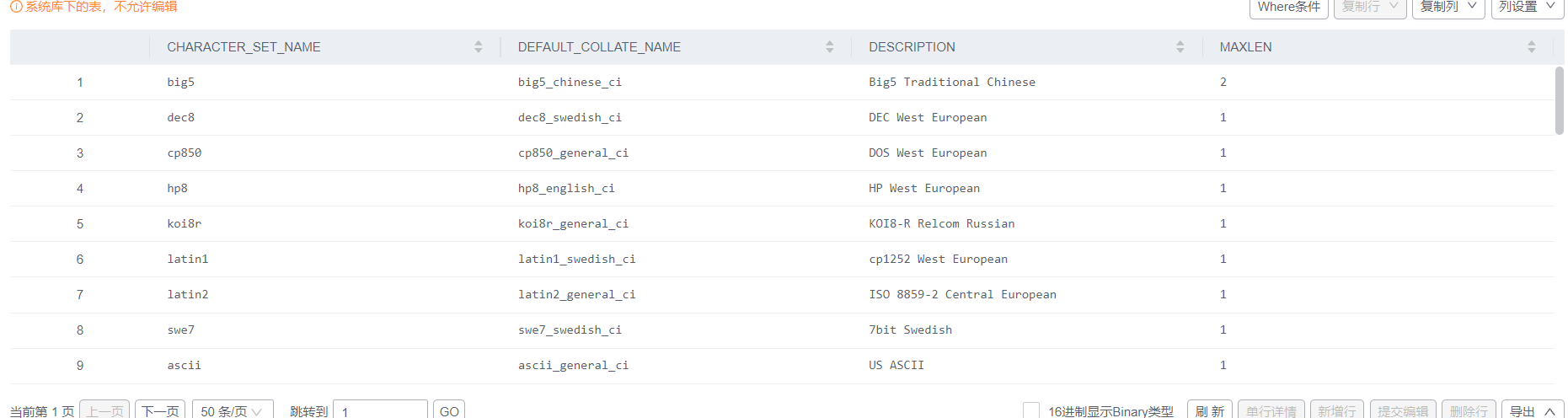Toggle sort icon for DESCRIPTION column
The height and width of the screenshot is (418, 1568).
pos(1180,47)
